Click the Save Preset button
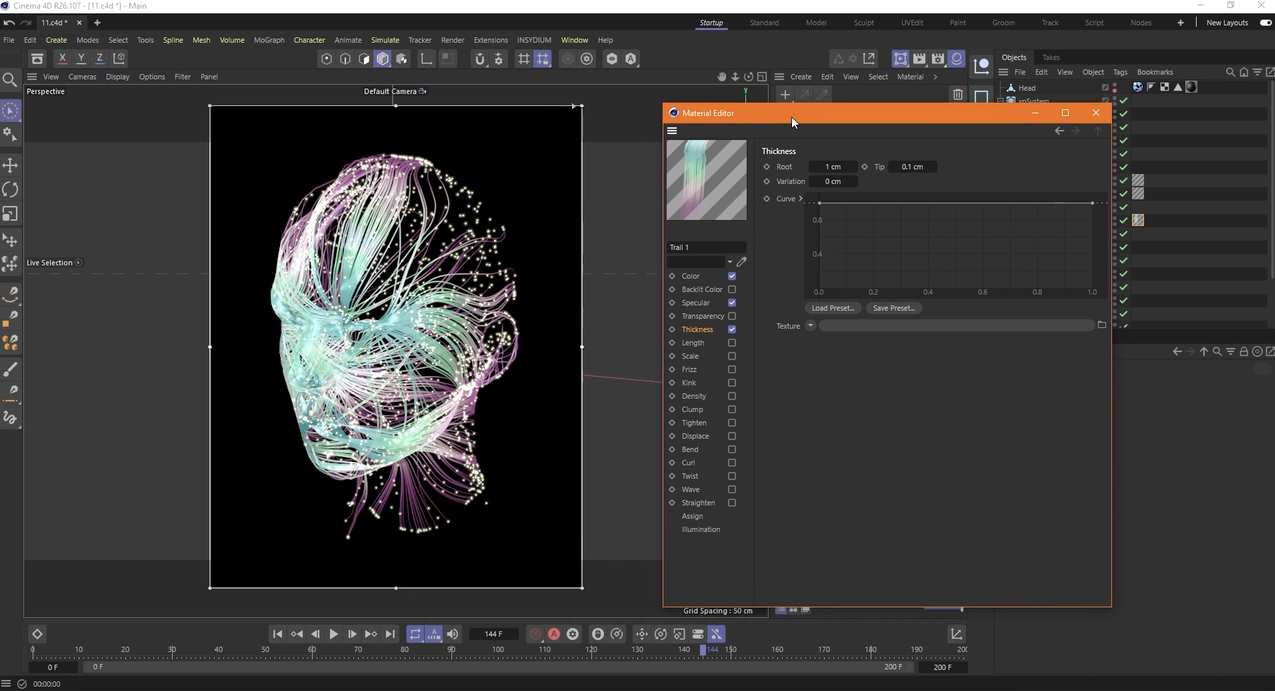The width and height of the screenshot is (1275, 691). tap(892, 308)
